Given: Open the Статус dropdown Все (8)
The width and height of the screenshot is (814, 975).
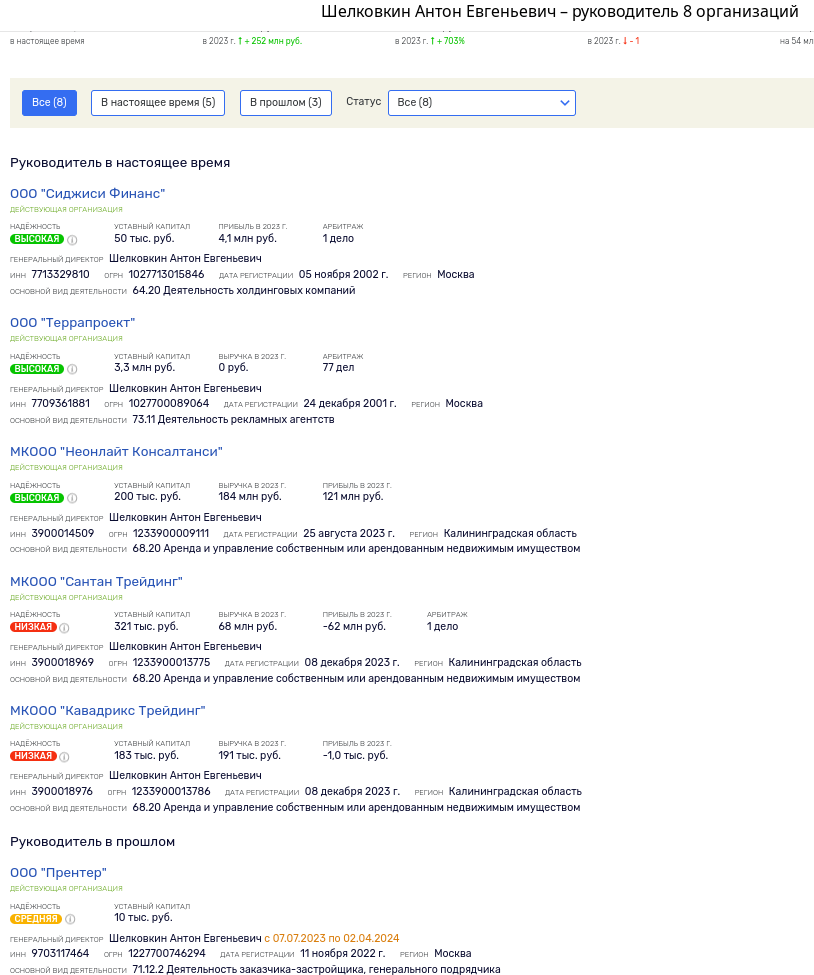Looking at the screenshot, I should [x=482, y=103].
